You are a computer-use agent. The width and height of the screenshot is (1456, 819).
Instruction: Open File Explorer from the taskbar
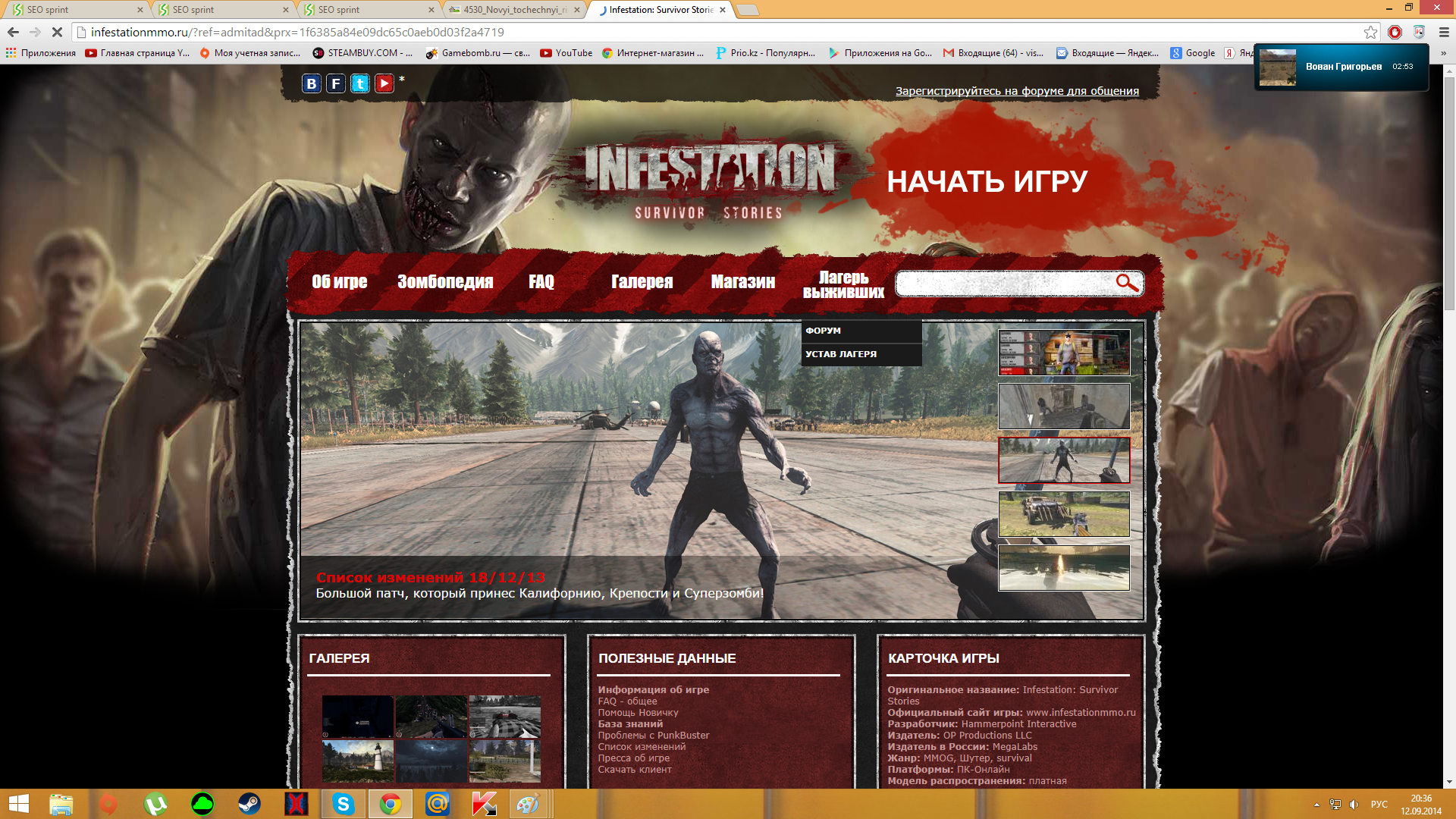(x=61, y=804)
